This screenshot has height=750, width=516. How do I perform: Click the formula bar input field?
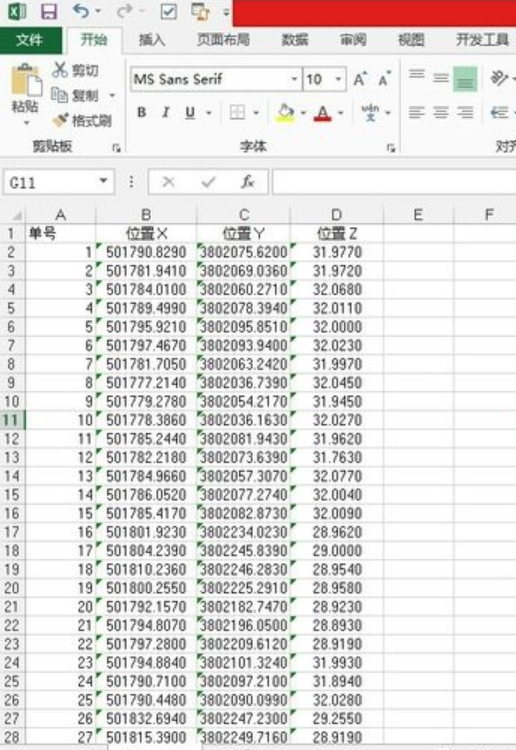click(x=394, y=182)
